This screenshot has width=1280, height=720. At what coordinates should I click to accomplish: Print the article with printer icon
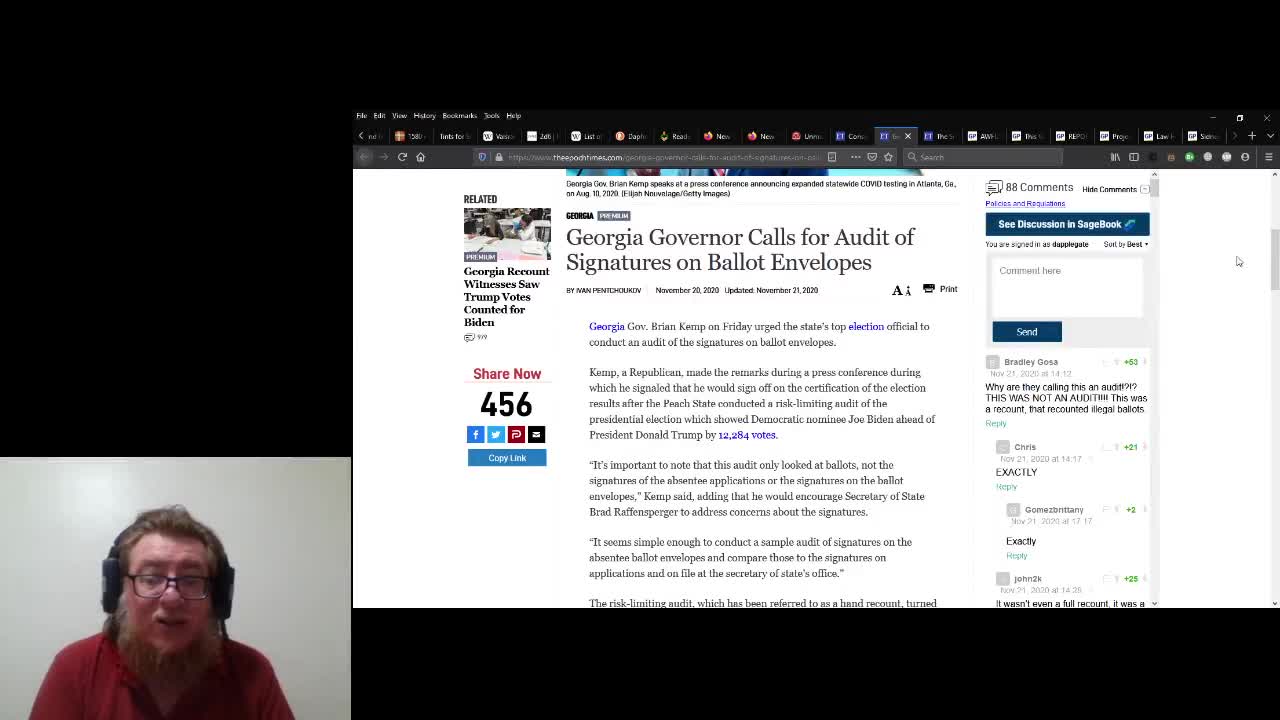[x=929, y=288]
